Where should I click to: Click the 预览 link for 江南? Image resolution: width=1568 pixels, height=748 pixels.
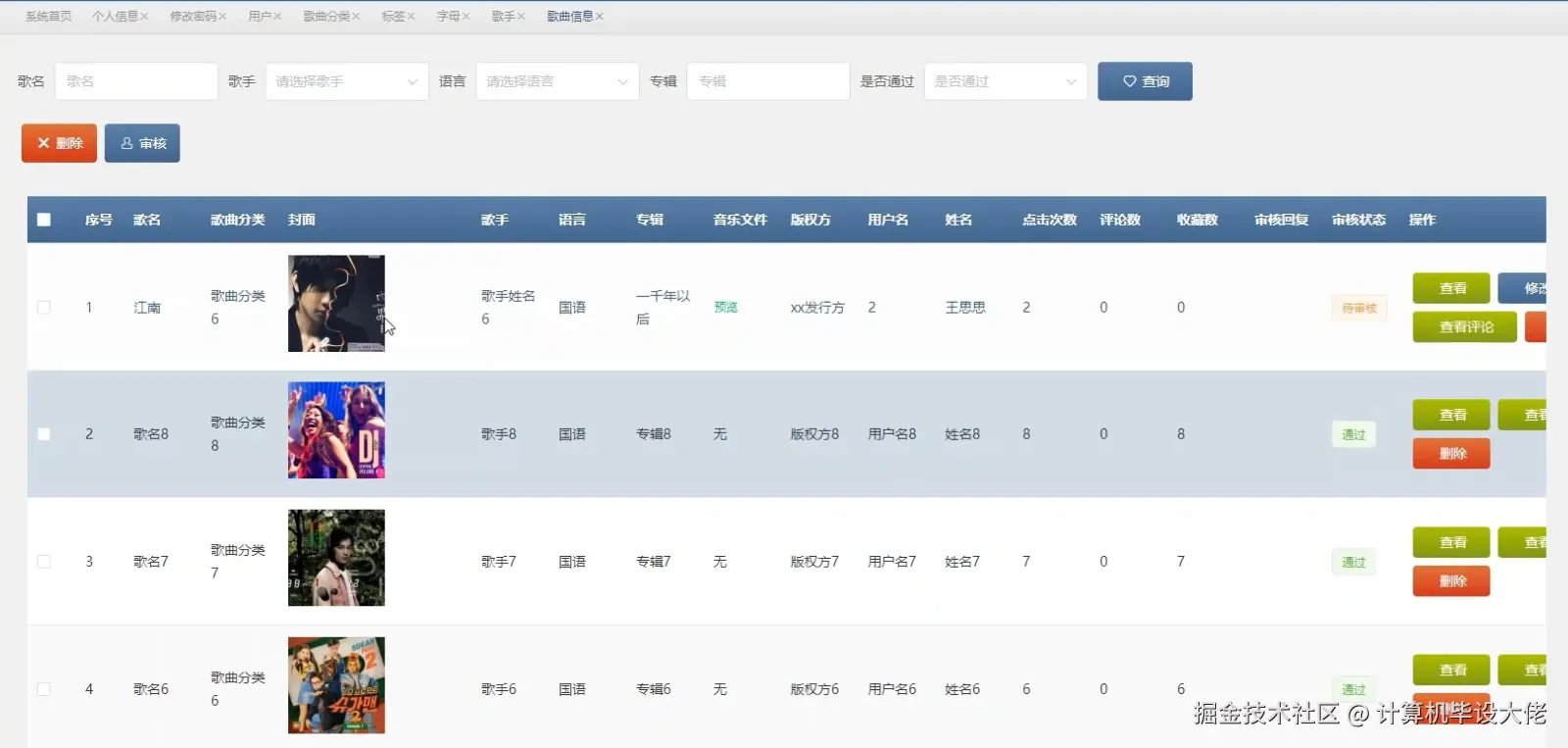click(725, 308)
